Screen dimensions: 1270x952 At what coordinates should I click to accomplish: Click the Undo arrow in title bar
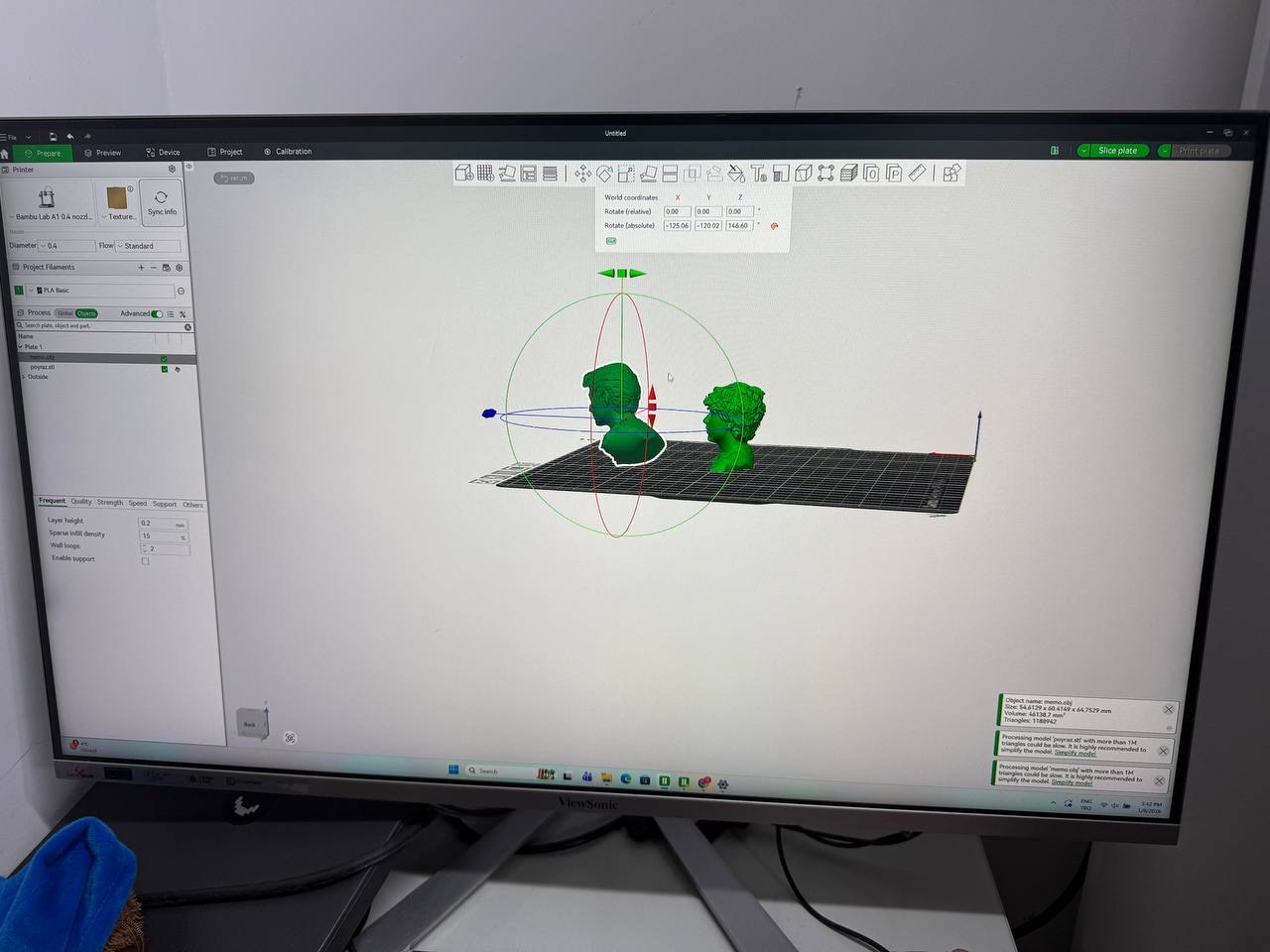coord(70,137)
